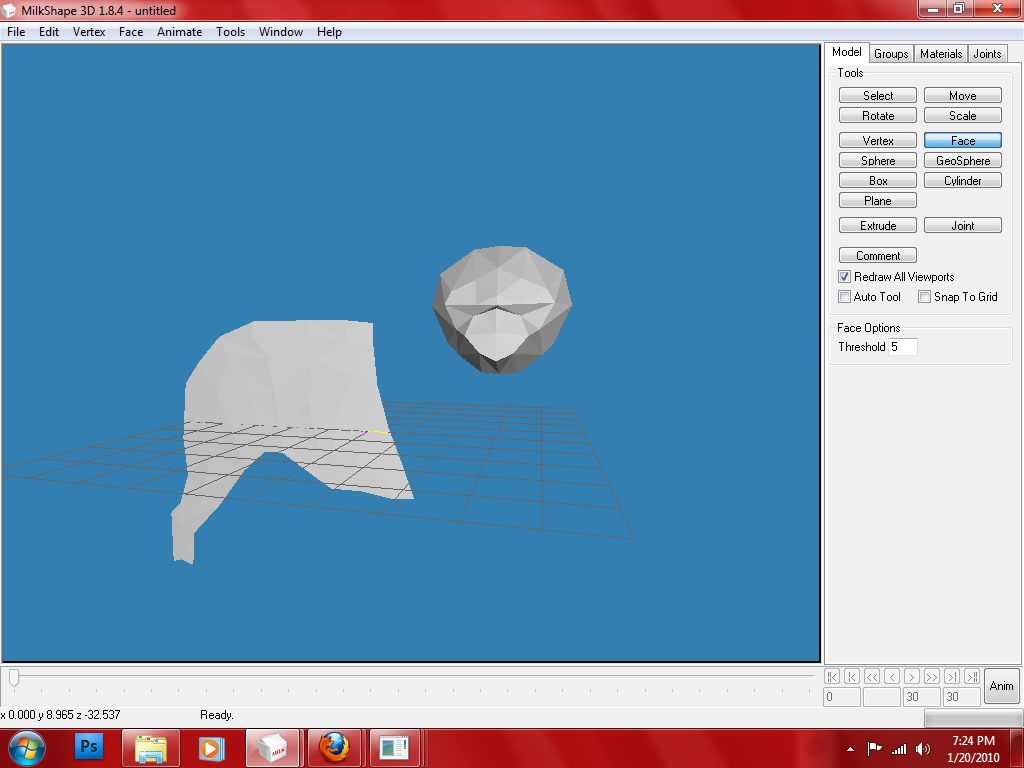Enable the Snap To Grid checkbox
1024x768 pixels.
[925, 296]
